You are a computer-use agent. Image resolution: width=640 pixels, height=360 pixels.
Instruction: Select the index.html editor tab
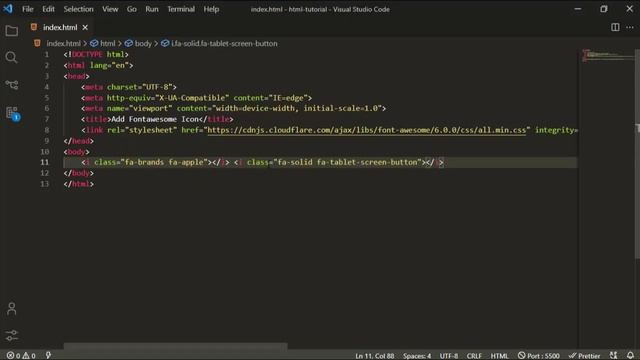[59, 27]
